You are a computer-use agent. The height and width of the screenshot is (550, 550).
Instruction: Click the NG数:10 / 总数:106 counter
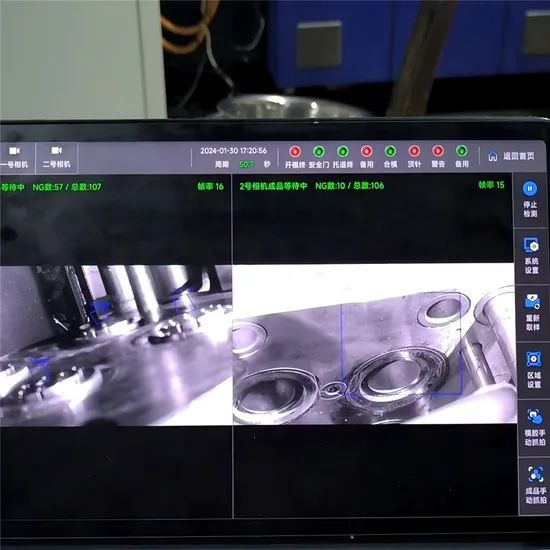point(350,186)
